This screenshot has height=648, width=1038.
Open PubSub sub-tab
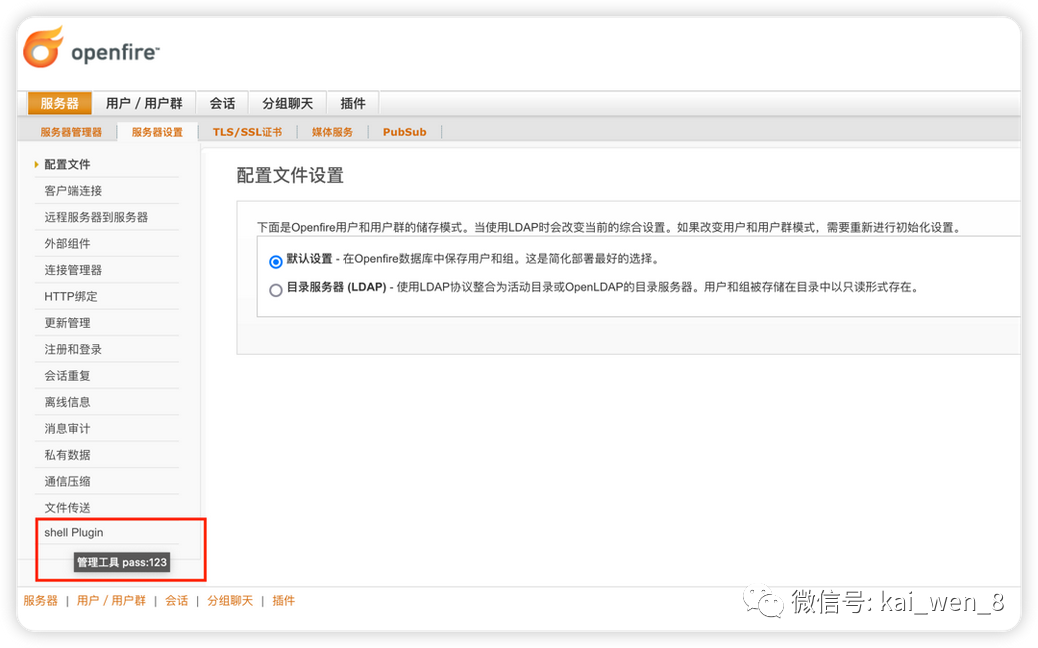[x=404, y=132]
